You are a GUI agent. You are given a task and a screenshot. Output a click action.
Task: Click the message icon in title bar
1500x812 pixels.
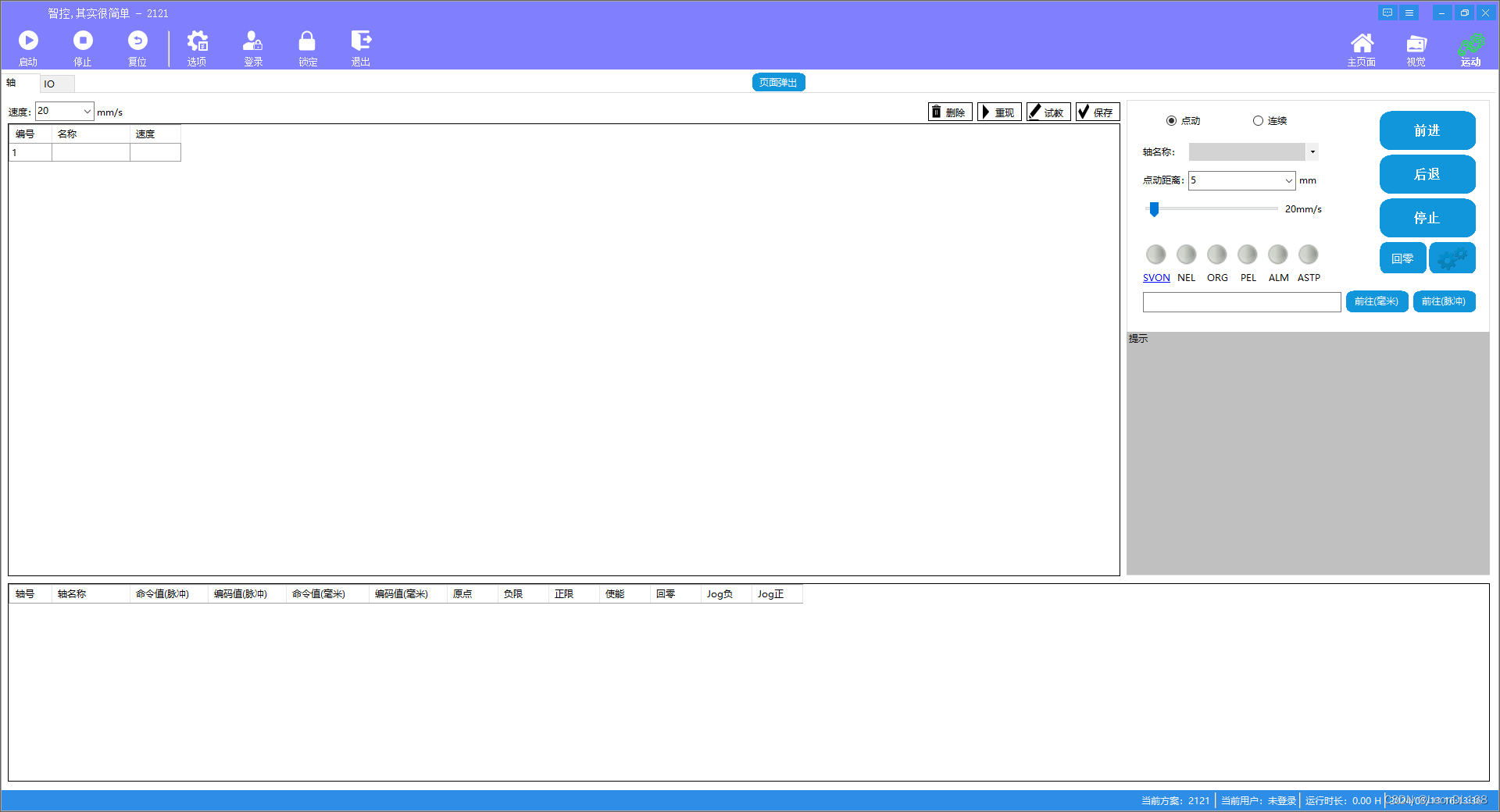1387,12
